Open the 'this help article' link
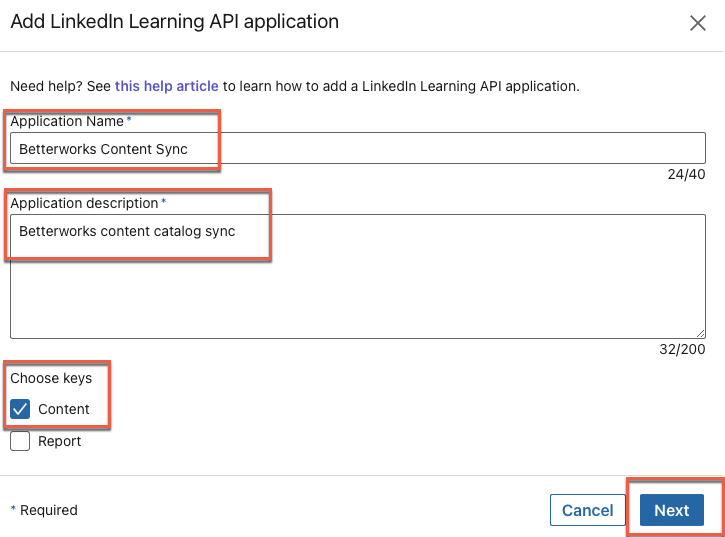This screenshot has height=537, width=725. click(x=166, y=86)
